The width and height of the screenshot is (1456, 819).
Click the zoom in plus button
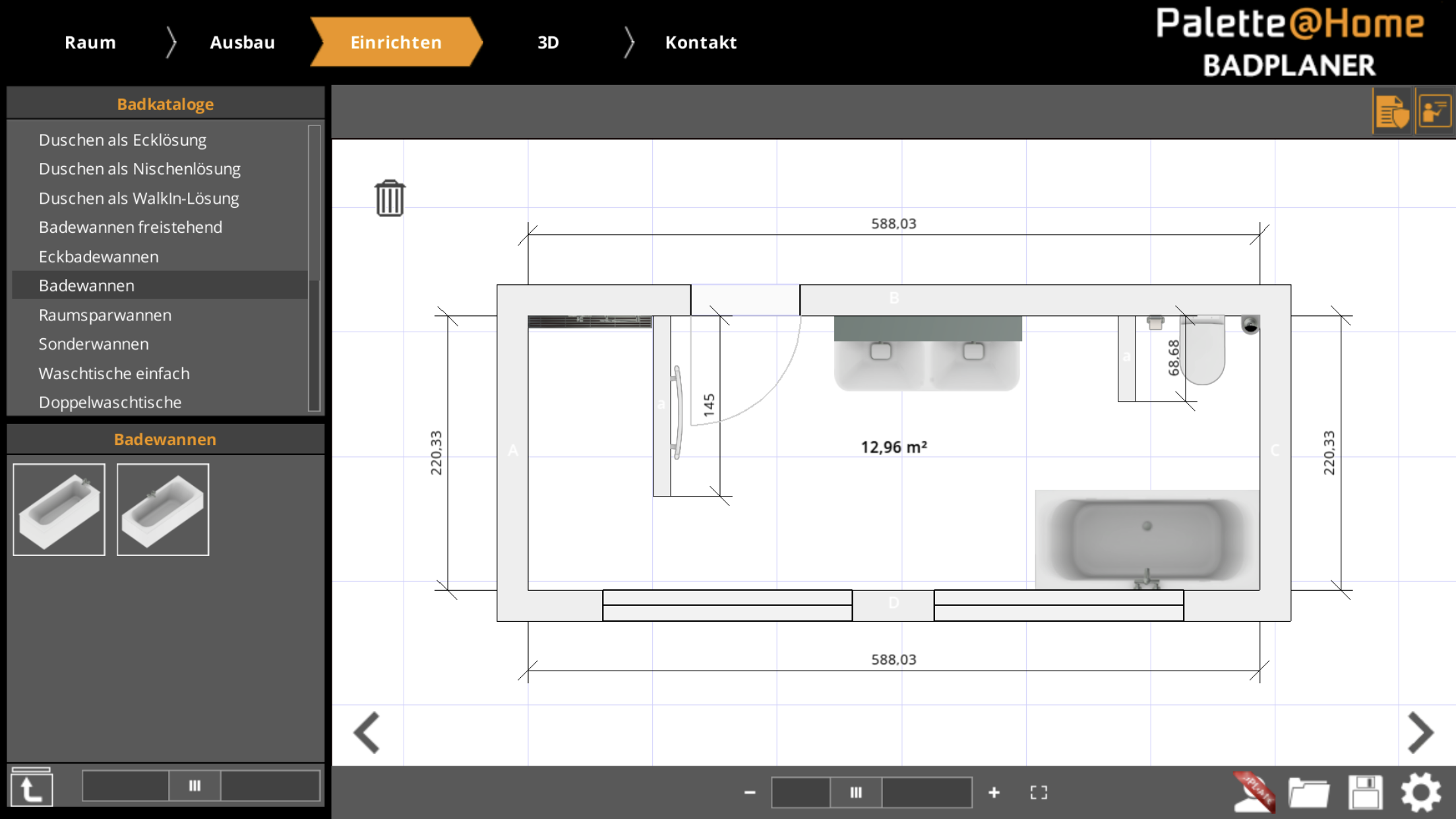(x=994, y=792)
